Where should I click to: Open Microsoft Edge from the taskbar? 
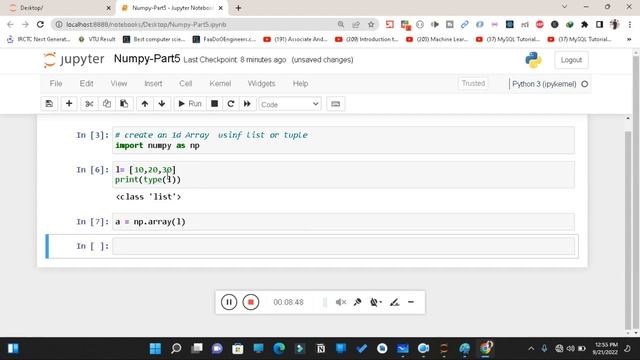[x=279, y=349]
